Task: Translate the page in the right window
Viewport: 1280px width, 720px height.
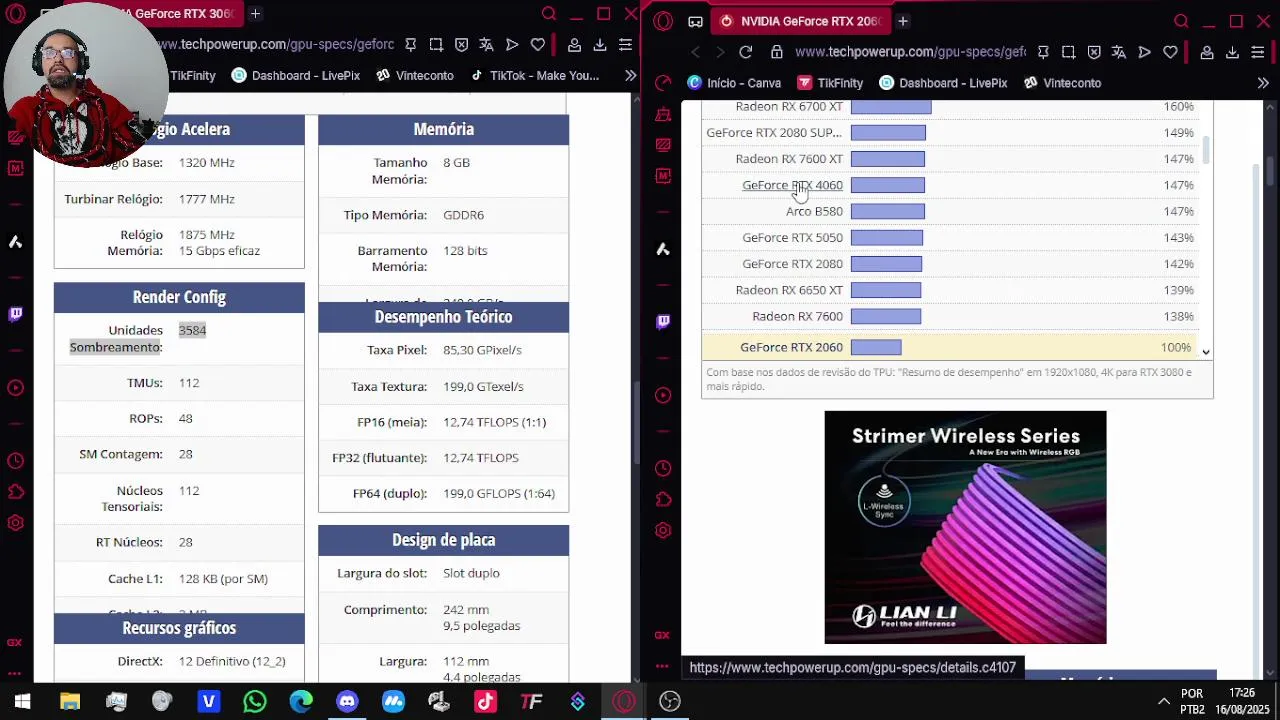Action: pyautogui.click(x=1119, y=52)
